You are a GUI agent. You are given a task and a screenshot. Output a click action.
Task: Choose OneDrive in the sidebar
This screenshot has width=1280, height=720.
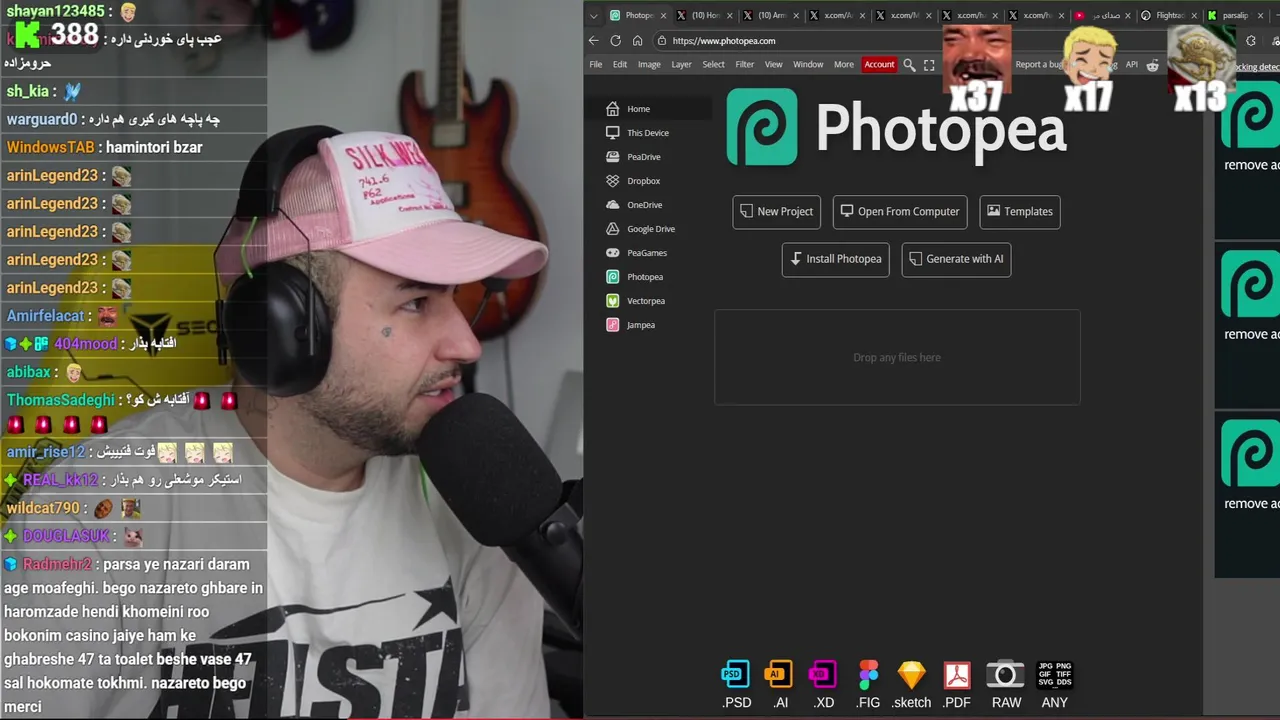[644, 205]
